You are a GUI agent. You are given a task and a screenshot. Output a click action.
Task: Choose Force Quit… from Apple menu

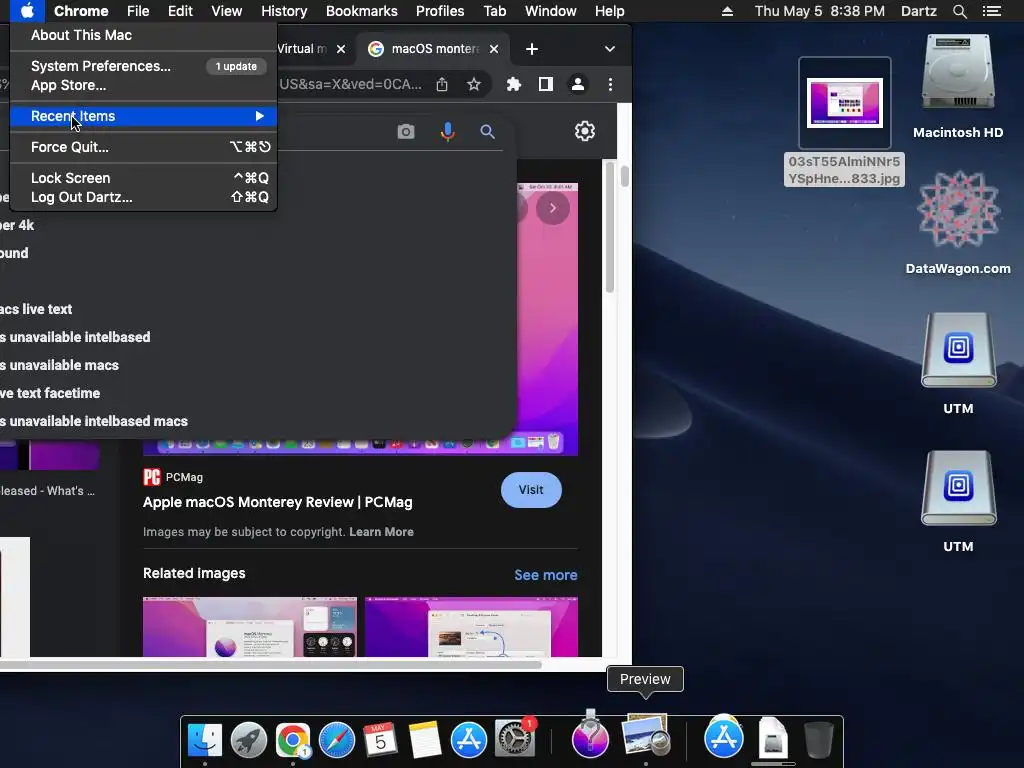pos(144,147)
